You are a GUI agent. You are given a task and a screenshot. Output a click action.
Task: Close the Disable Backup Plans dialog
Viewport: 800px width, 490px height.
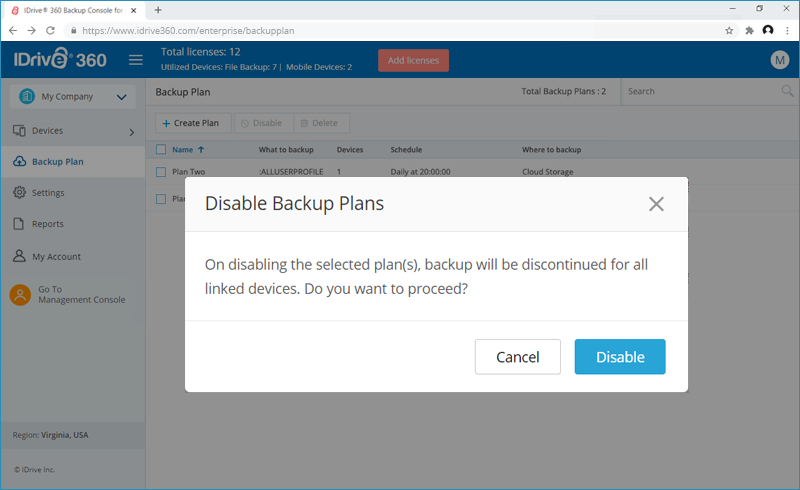[x=656, y=204]
